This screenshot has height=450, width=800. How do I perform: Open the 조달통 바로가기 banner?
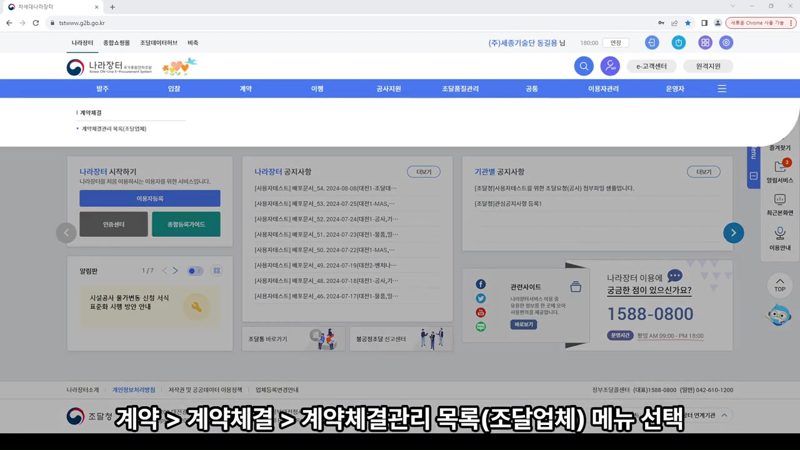(294, 339)
